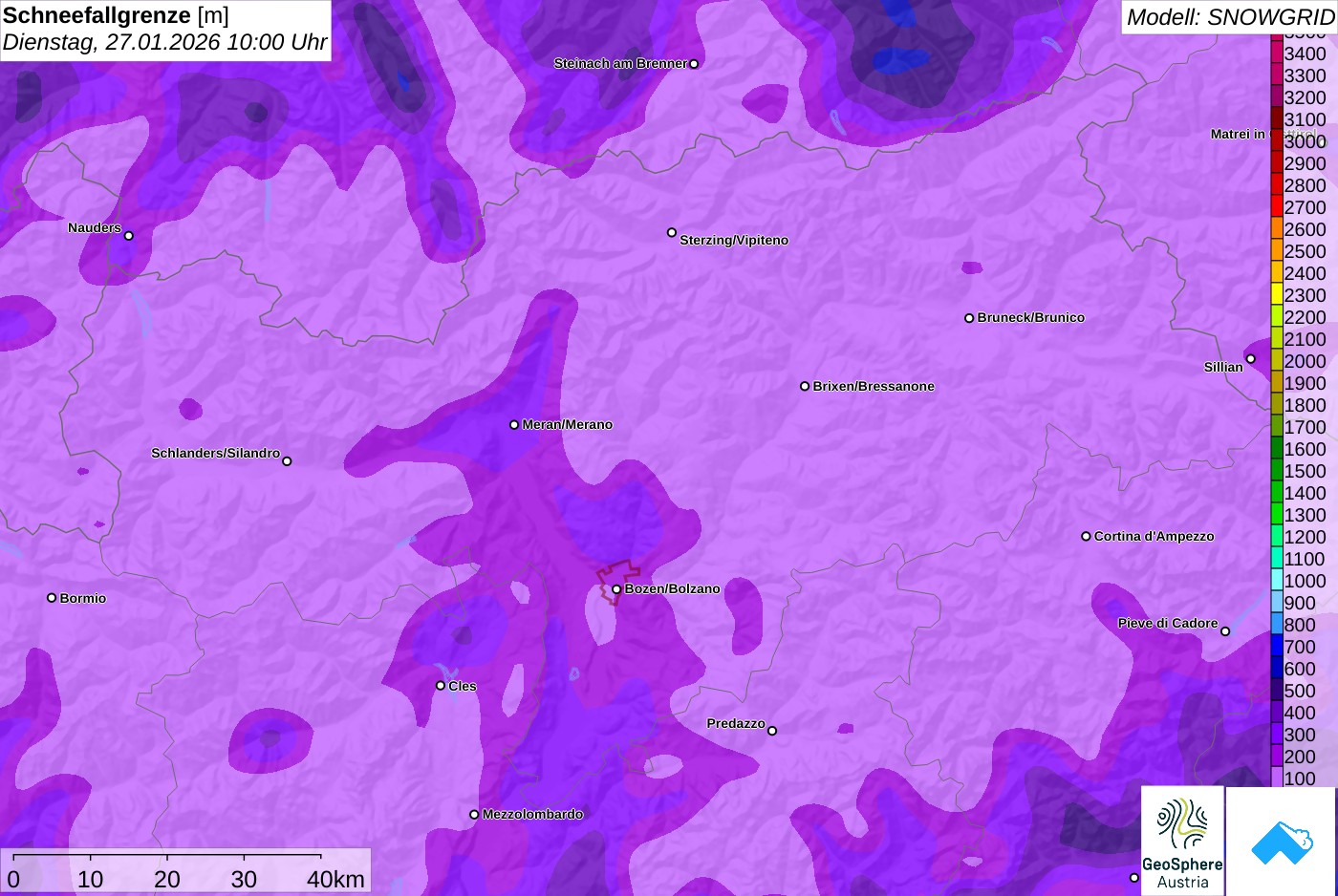Image resolution: width=1338 pixels, height=896 pixels.
Task: Click the Schlanders/Silandro label text
Action: 215,453
